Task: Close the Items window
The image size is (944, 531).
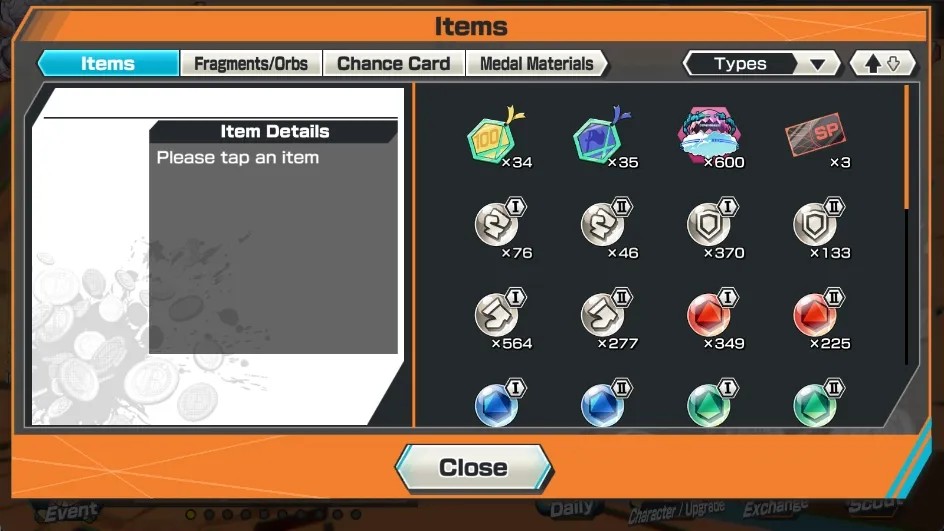Action: pos(473,468)
